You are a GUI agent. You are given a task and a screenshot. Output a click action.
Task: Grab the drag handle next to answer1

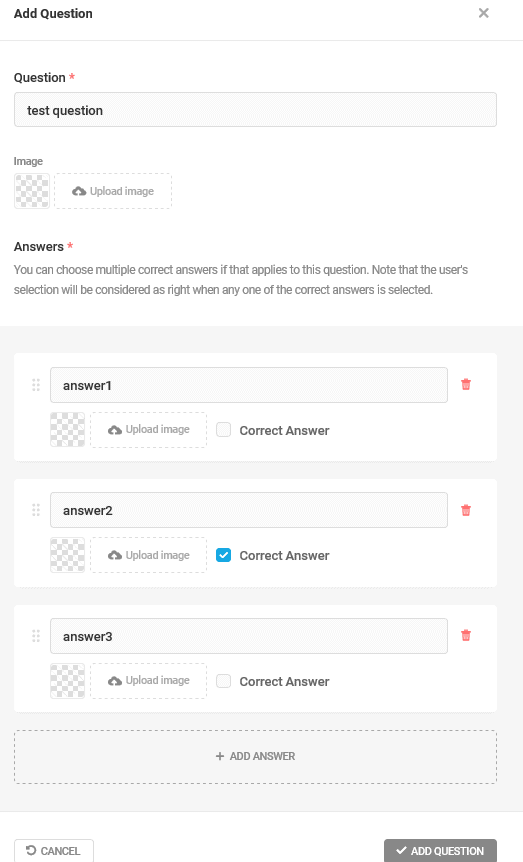(36, 385)
